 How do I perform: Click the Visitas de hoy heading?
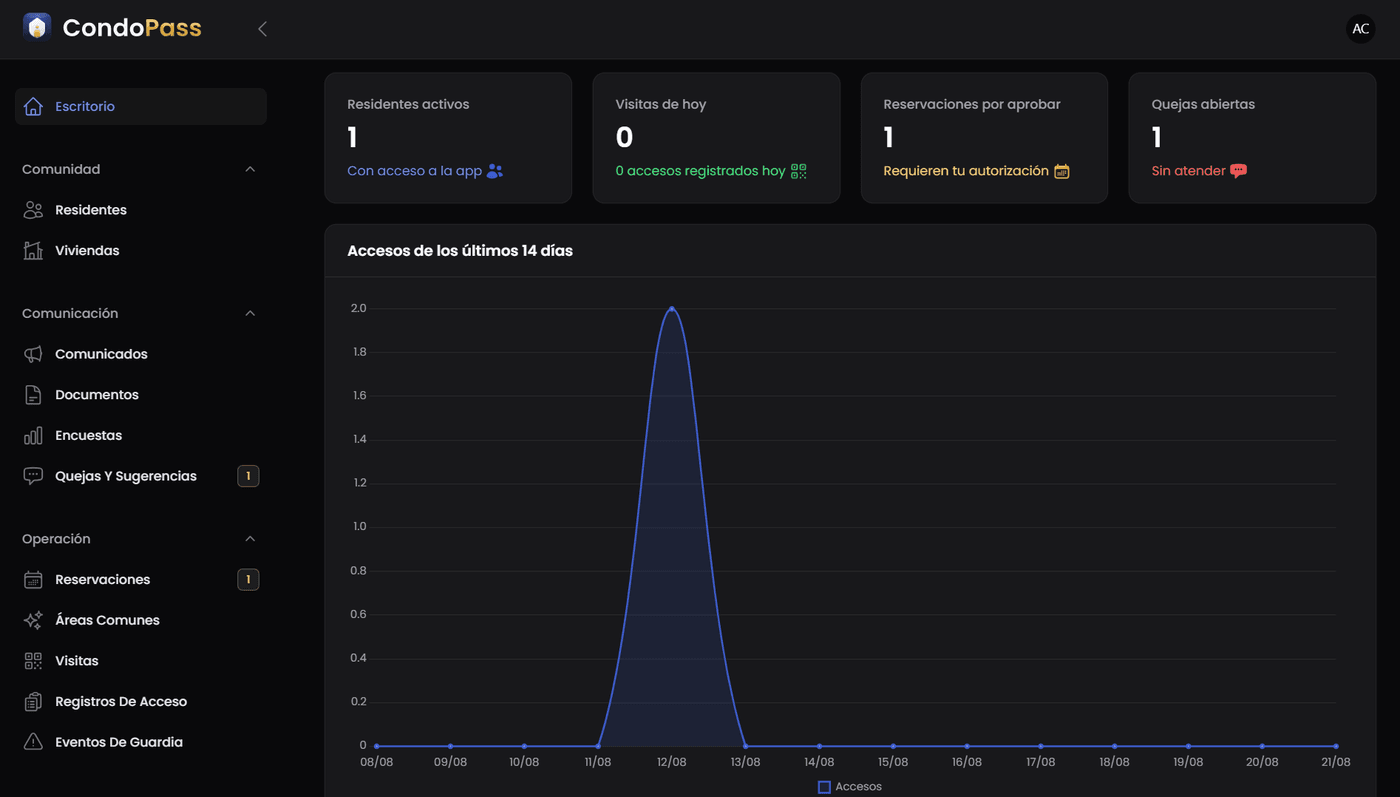661,104
